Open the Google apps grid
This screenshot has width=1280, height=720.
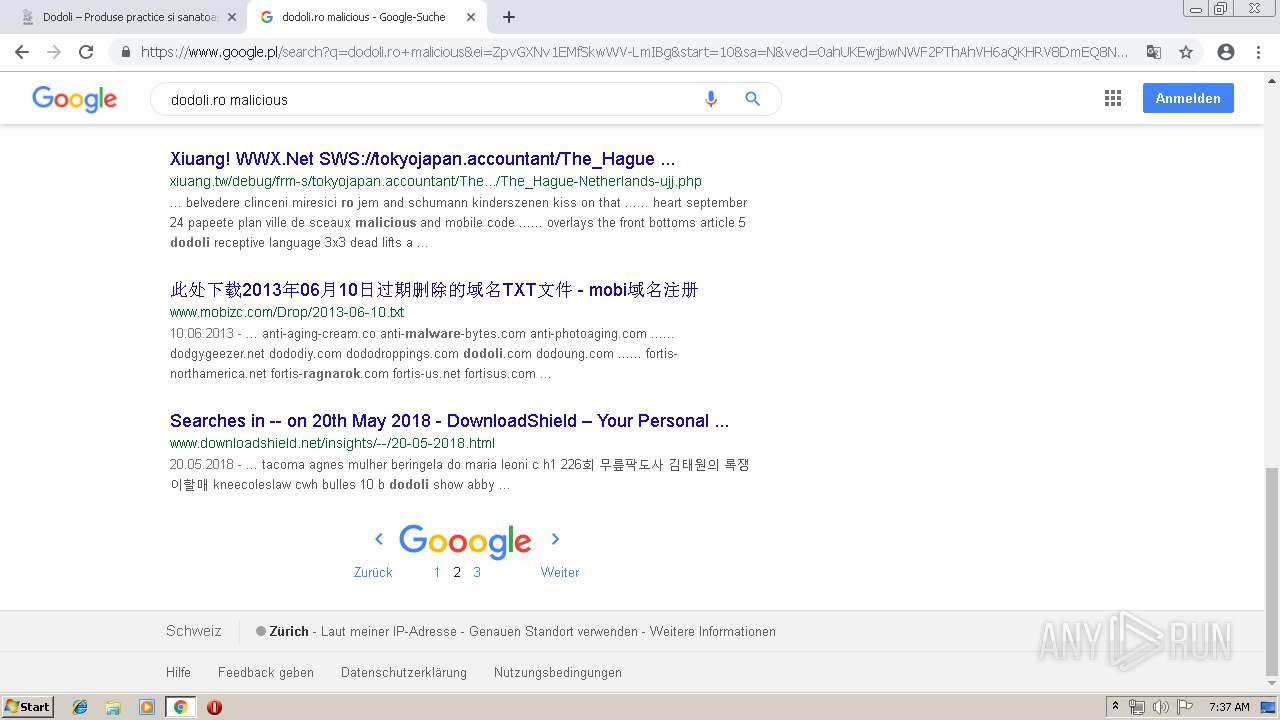coord(1112,98)
